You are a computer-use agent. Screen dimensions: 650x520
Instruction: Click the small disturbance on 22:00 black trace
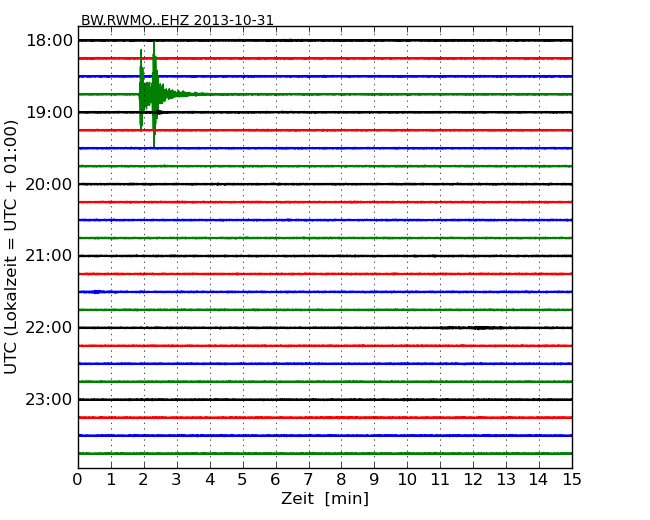[x=473, y=328]
